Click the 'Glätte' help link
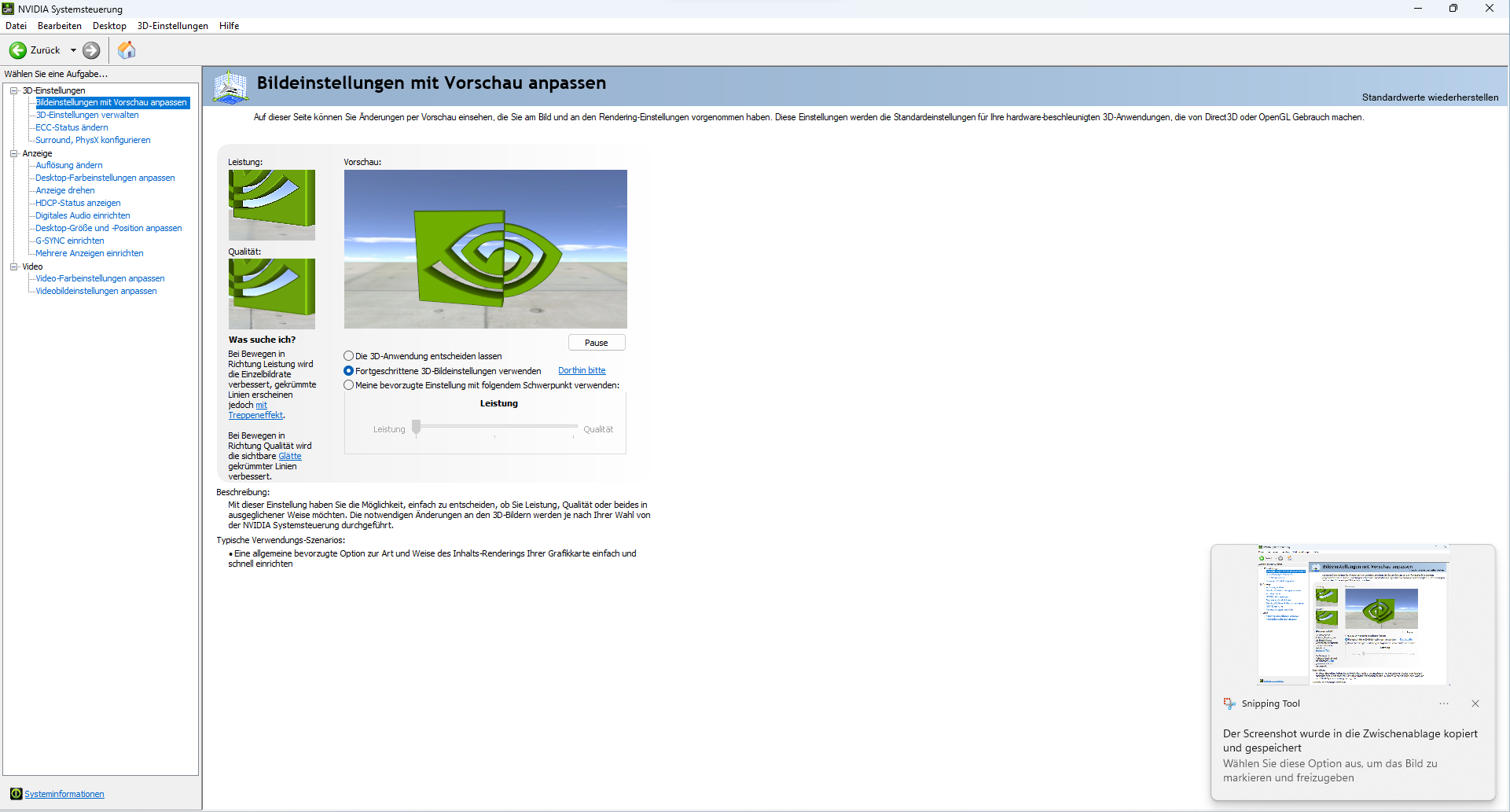The width and height of the screenshot is (1510, 812). [x=290, y=456]
